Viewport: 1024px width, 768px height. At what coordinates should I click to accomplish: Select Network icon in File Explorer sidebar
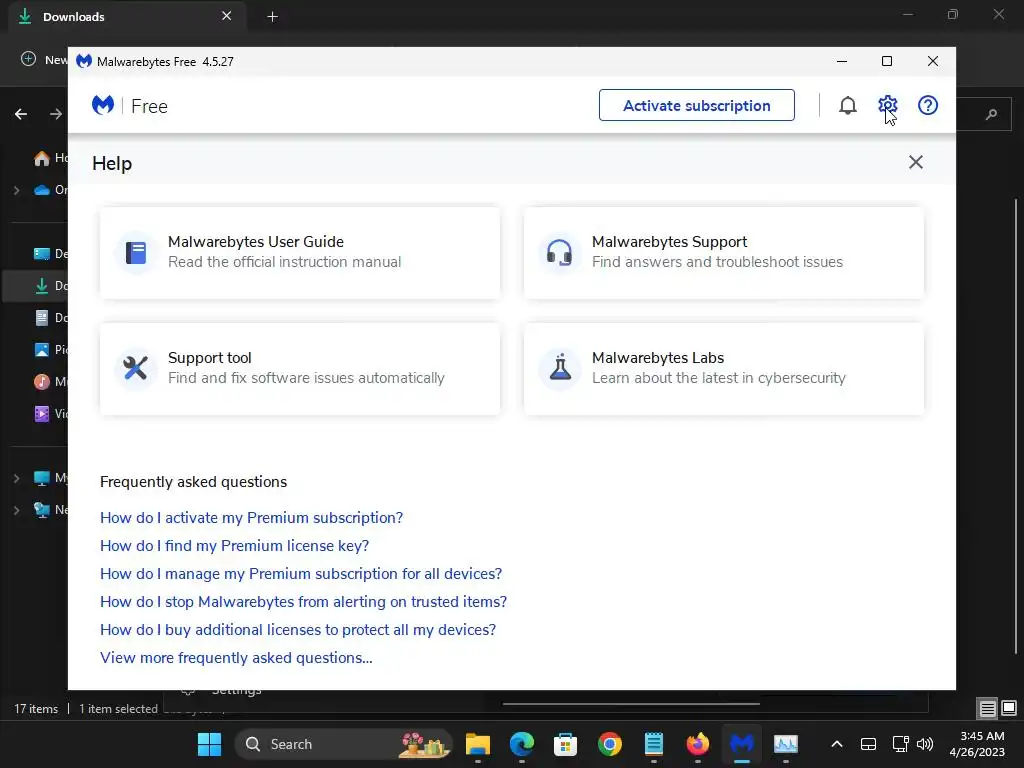(x=42, y=510)
